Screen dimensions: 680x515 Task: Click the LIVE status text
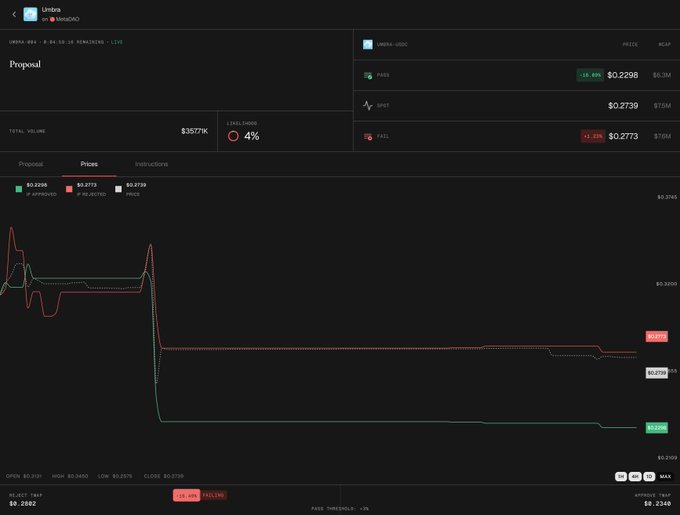pyautogui.click(x=117, y=42)
